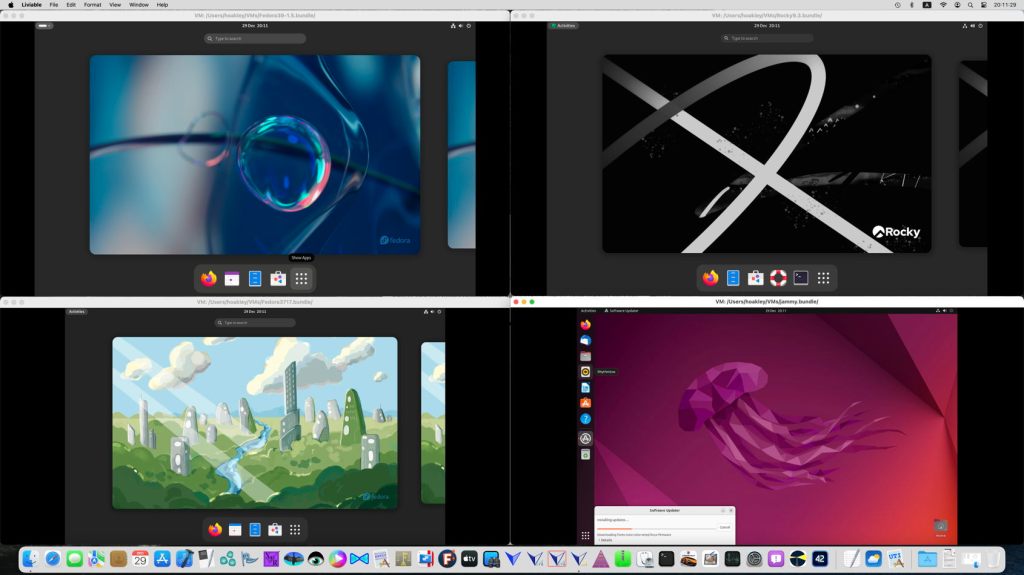Open the Trash icon in Ubuntu dock
The image size is (1024, 575).
tap(585, 454)
